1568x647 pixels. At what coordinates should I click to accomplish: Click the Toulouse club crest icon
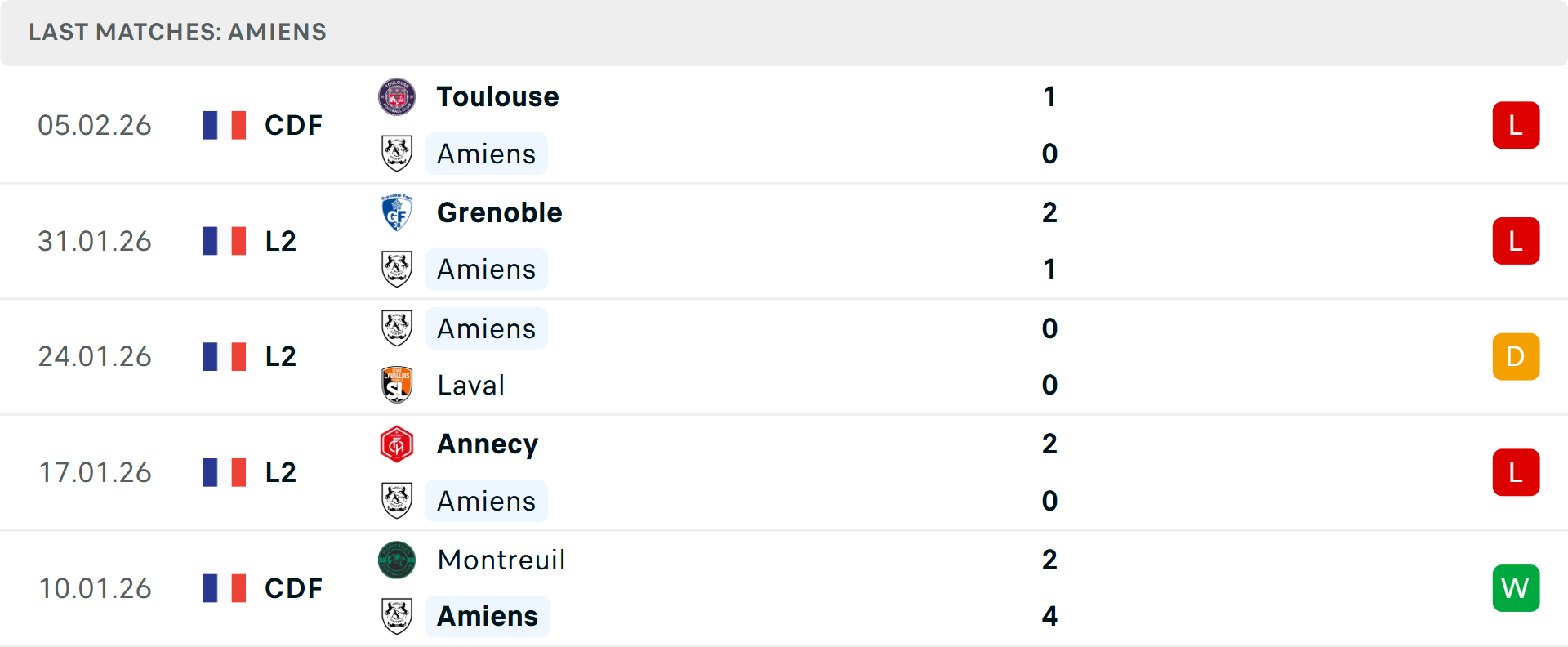pyautogui.click(x=397, y=97)
